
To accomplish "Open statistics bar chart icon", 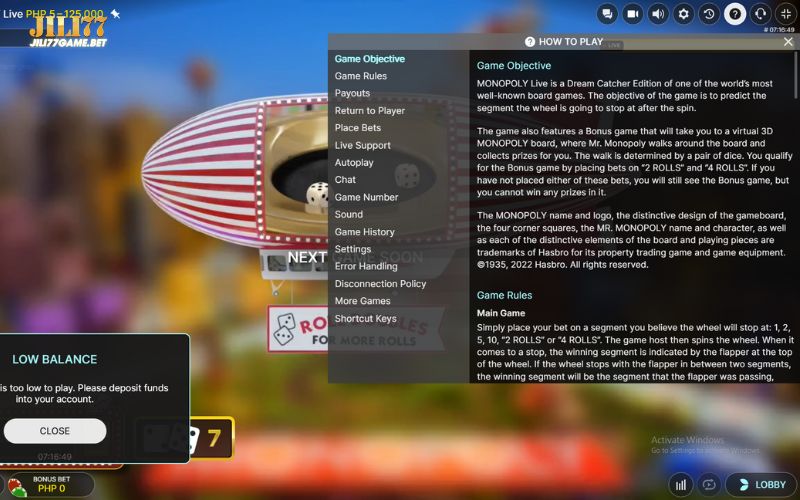I will click(681, 484).
